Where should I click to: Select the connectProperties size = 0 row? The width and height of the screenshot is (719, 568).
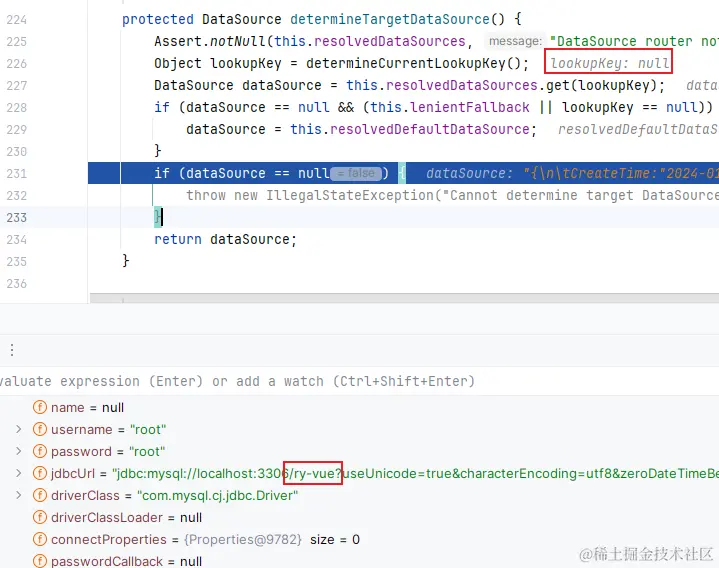[360, 539]
